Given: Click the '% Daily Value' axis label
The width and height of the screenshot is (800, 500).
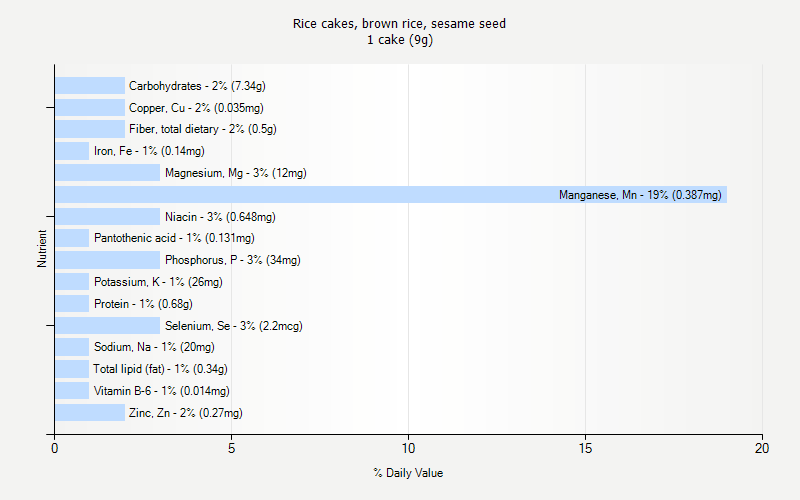Looking at the screenshot, I should (x=408, y=473).
